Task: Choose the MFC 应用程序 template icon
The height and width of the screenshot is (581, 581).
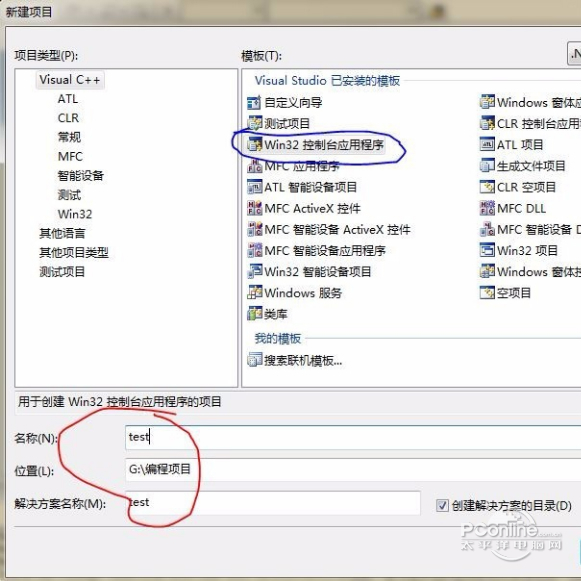Action: pos(254,166)
